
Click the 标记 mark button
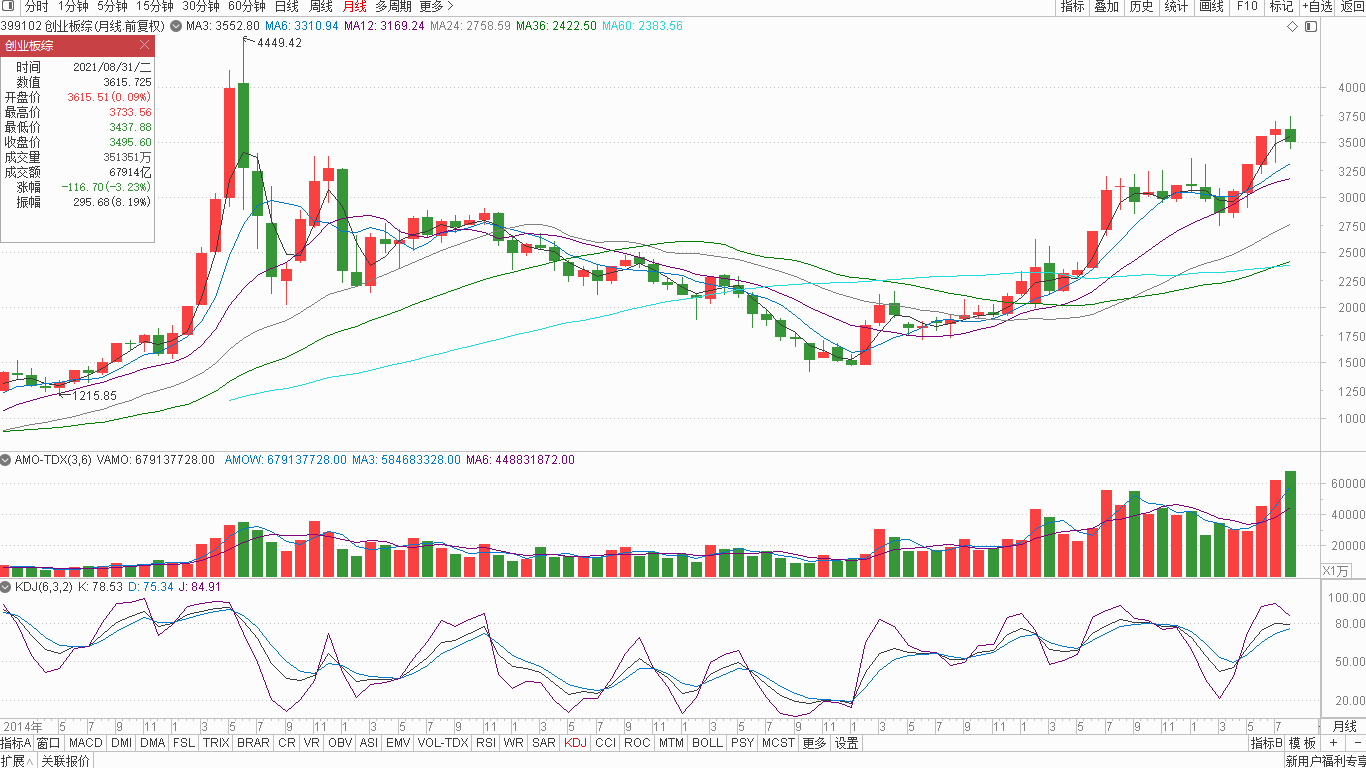[x=1281, y=6]
